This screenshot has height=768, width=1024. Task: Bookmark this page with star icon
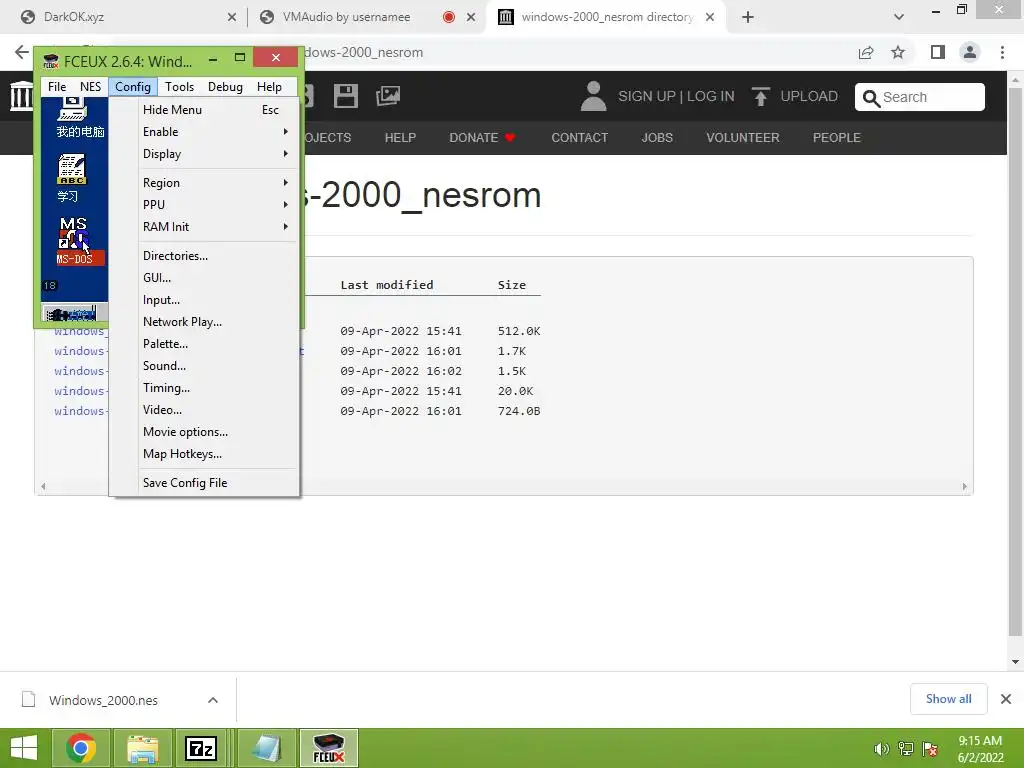tap(898, 52)
